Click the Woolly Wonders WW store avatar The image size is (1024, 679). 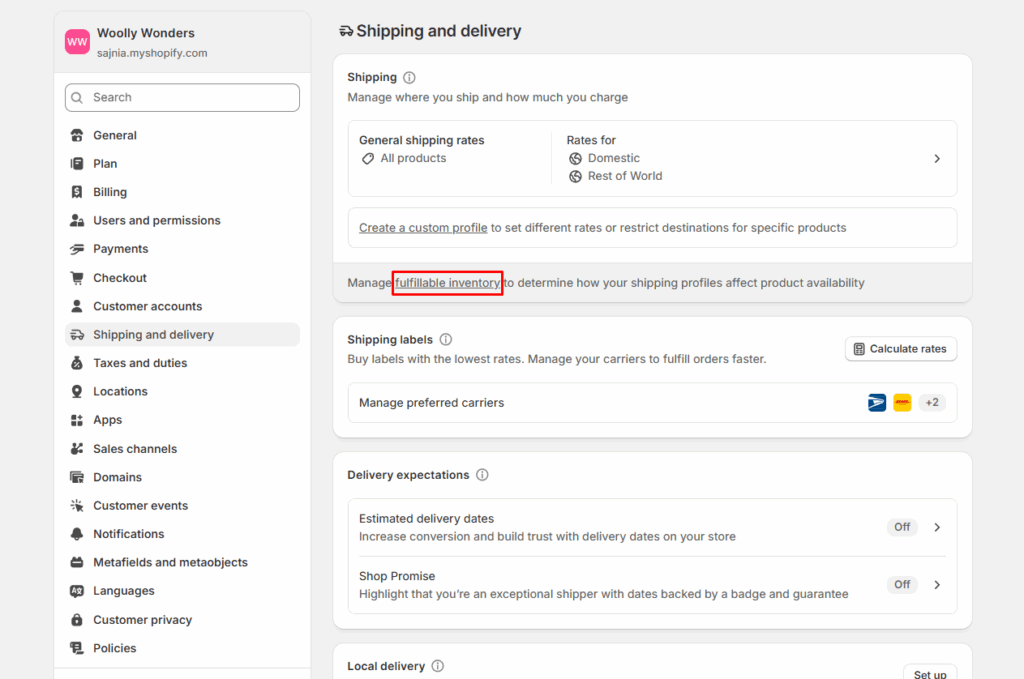77,42
